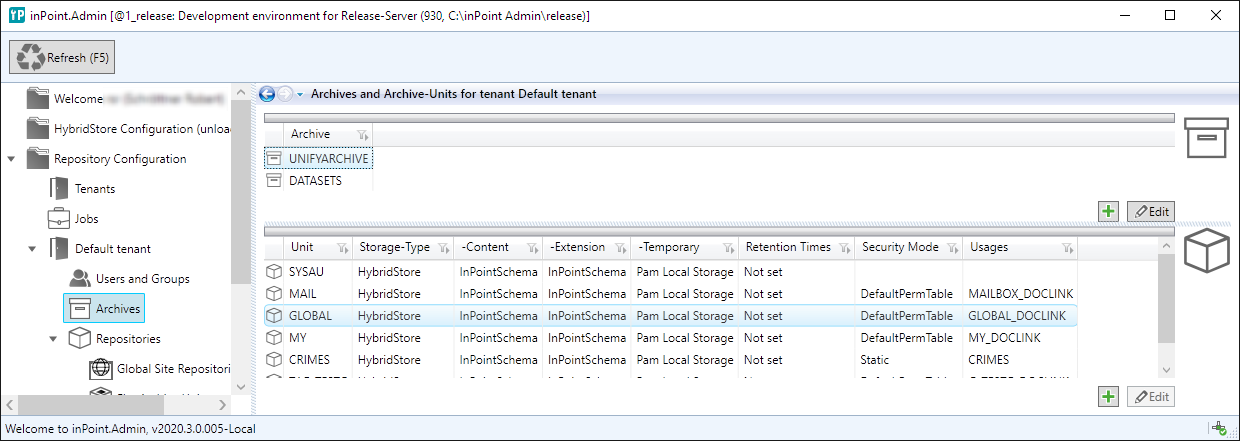Collapse the Default tenant node
The width and height of the screenshot is (1240, 441).
tap(32, 249)
